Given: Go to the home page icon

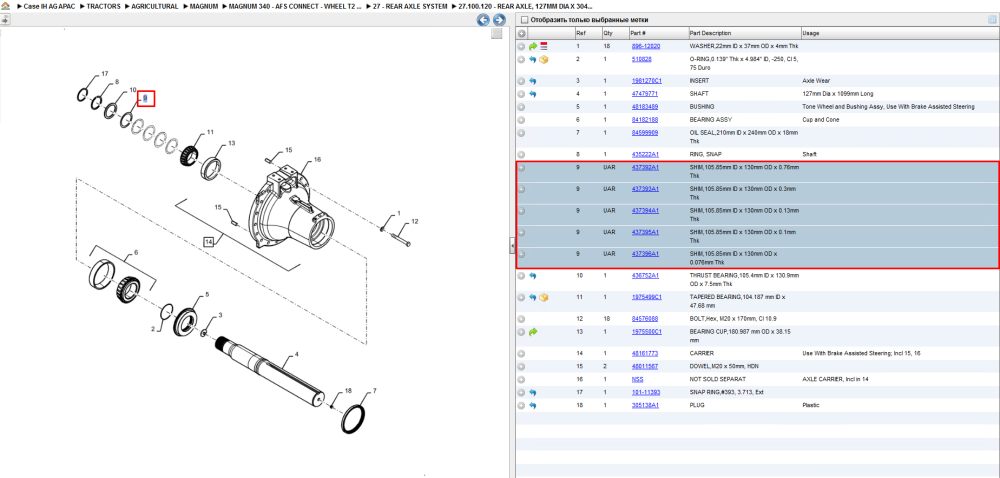Looking at the screenshot, I should [5, 6].
